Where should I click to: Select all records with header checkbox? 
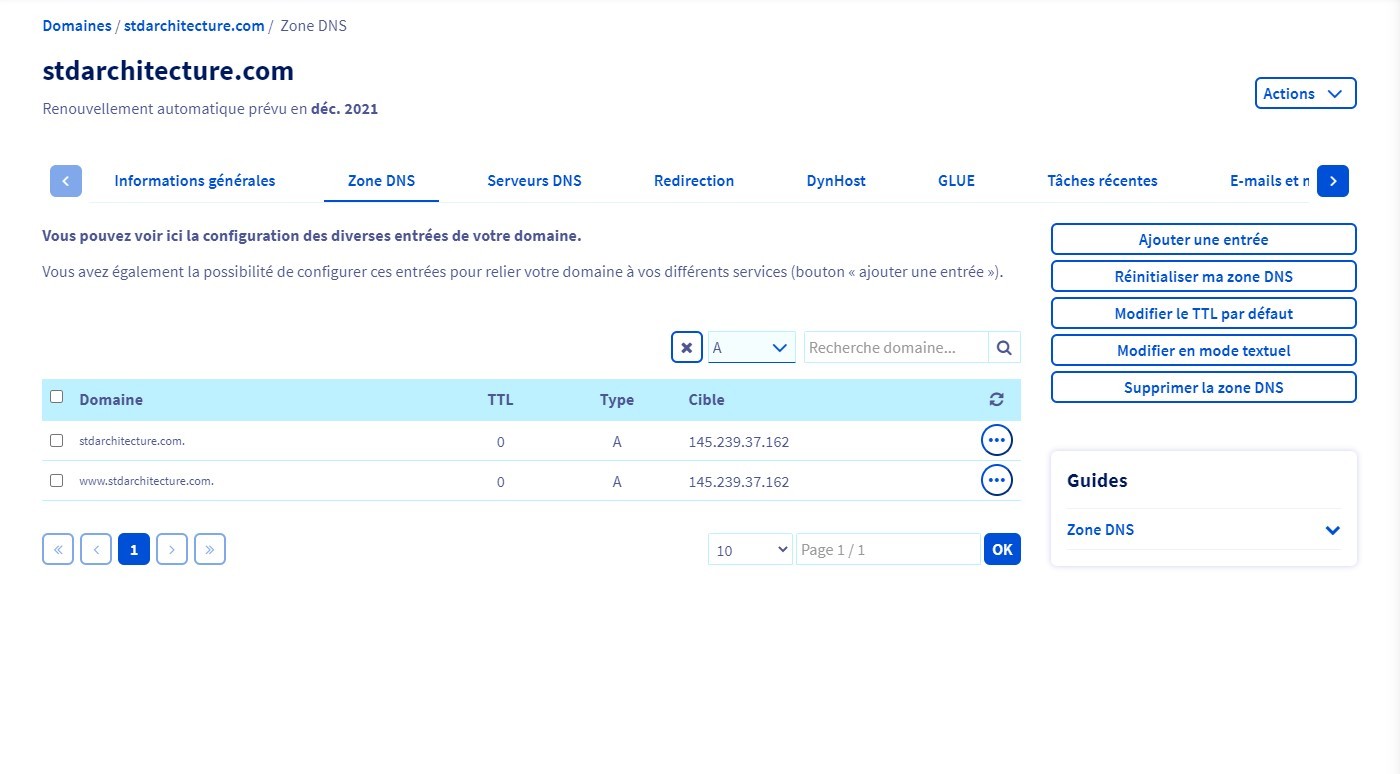[57, 397]
